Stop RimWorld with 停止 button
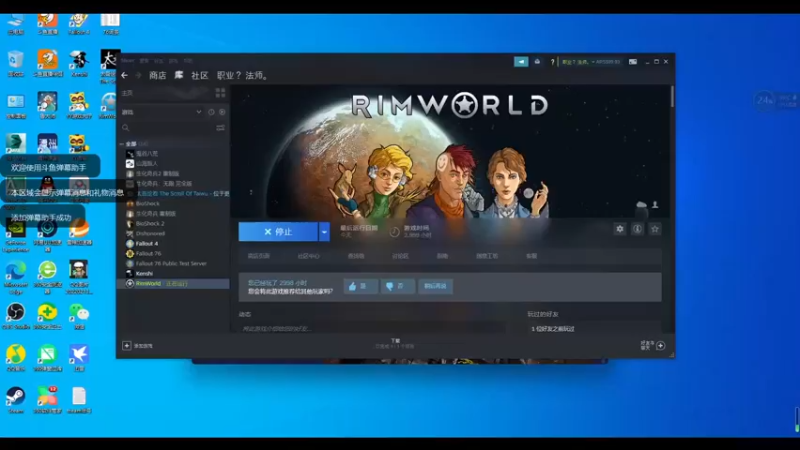 pos(278,232)
